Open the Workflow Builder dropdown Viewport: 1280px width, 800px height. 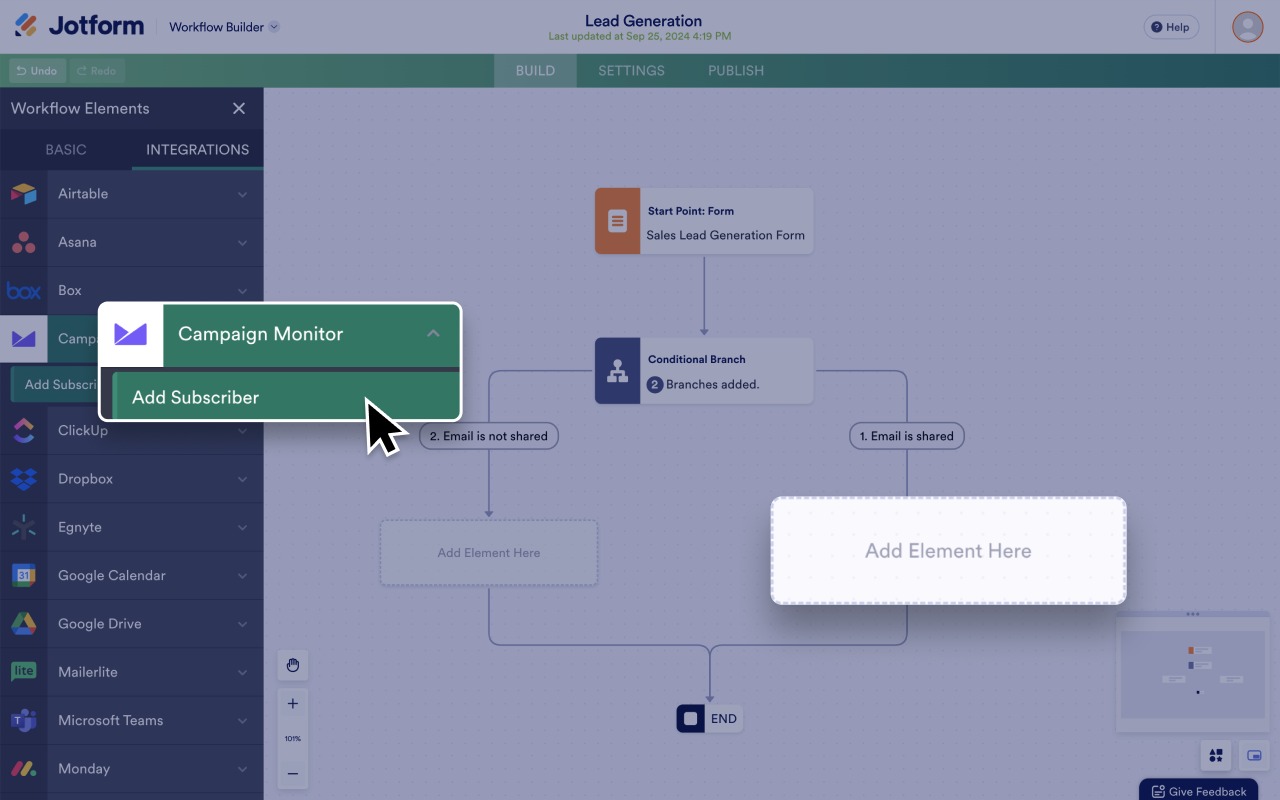click(224, 27)
